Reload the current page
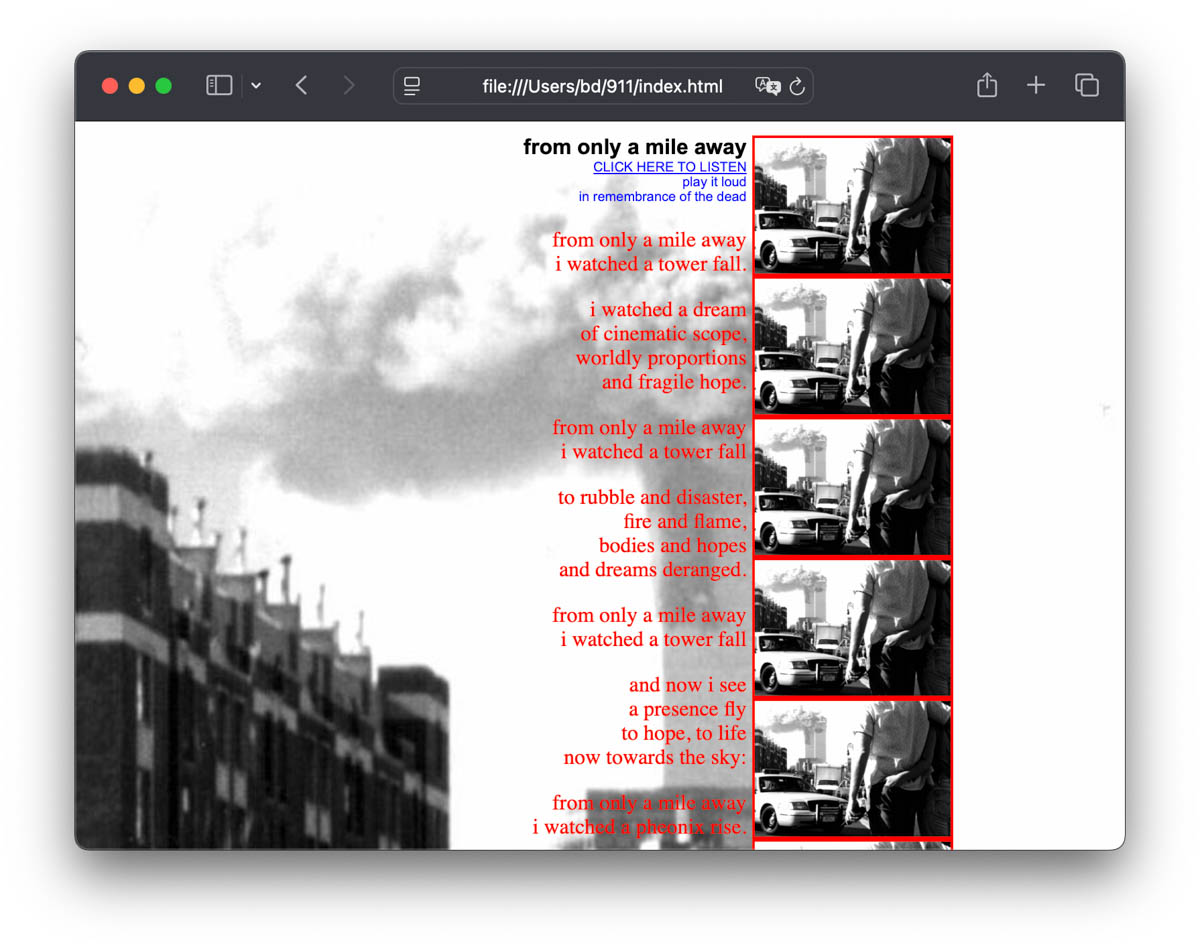The image size is (1200, 949). [797, 87]
